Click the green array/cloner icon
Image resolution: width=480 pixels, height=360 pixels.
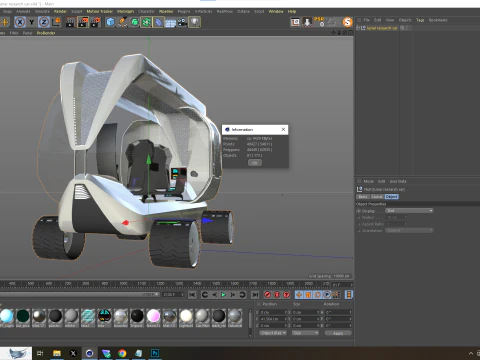pyautogui.click(x=146, y=22)
